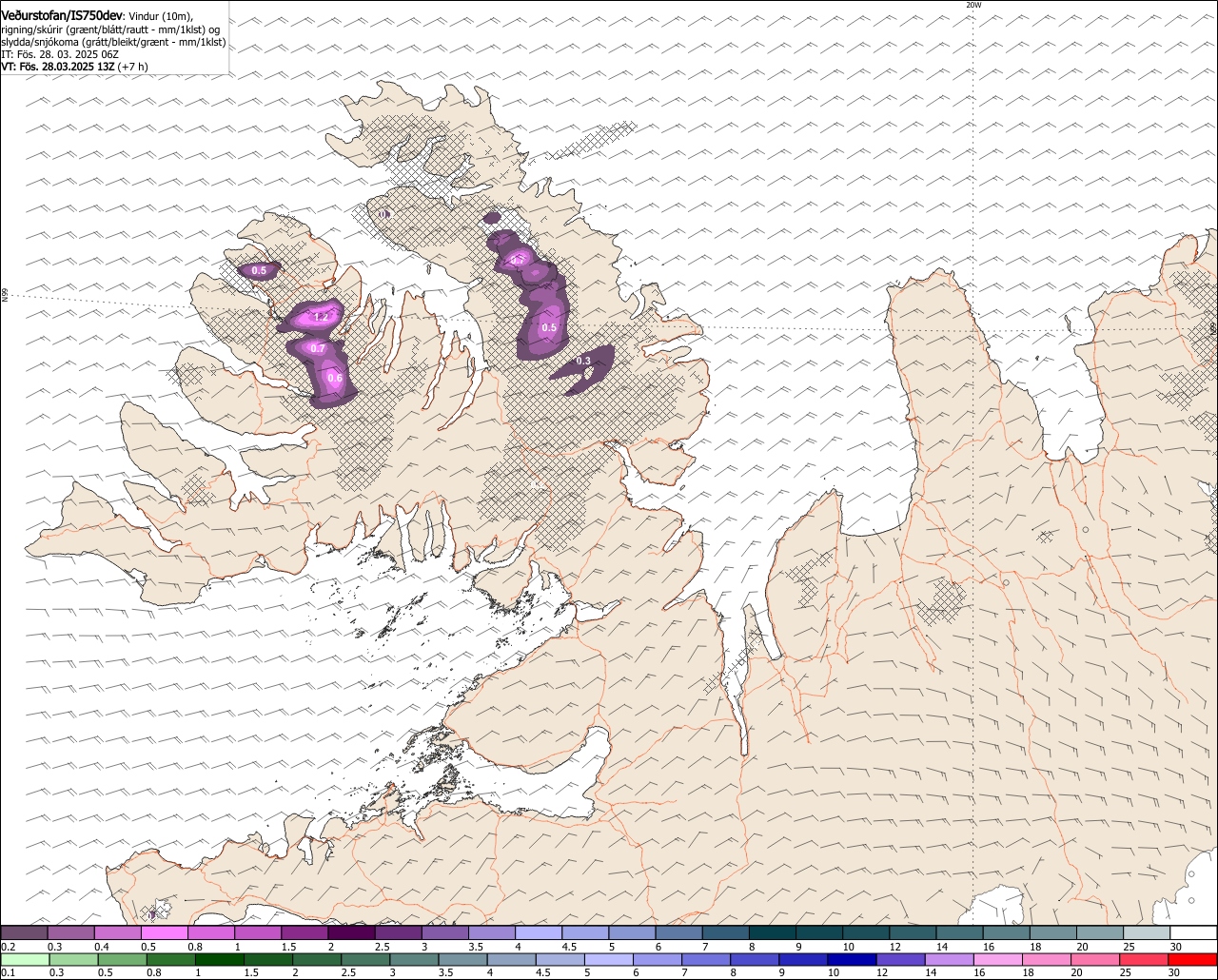The height and width of the screenshot is (980, 1218).
Task: Click lower legend pale green 0.1 swatch
Action: click(25, 959)
